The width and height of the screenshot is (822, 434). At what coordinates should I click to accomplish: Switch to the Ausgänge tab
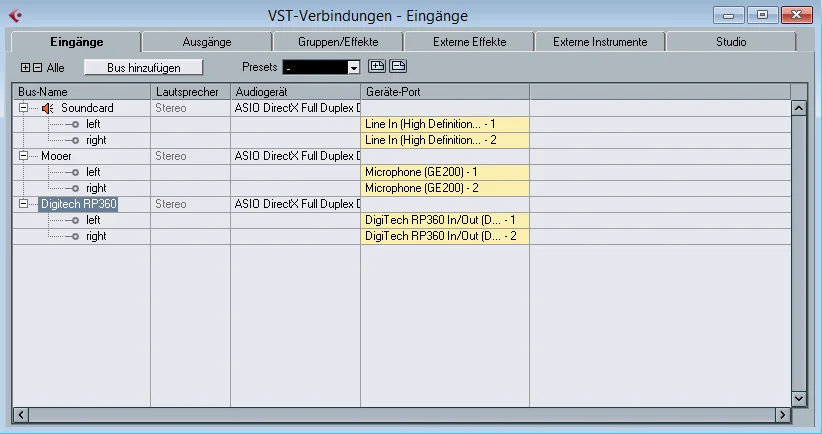pyautogui.click(x=207, y=42)
